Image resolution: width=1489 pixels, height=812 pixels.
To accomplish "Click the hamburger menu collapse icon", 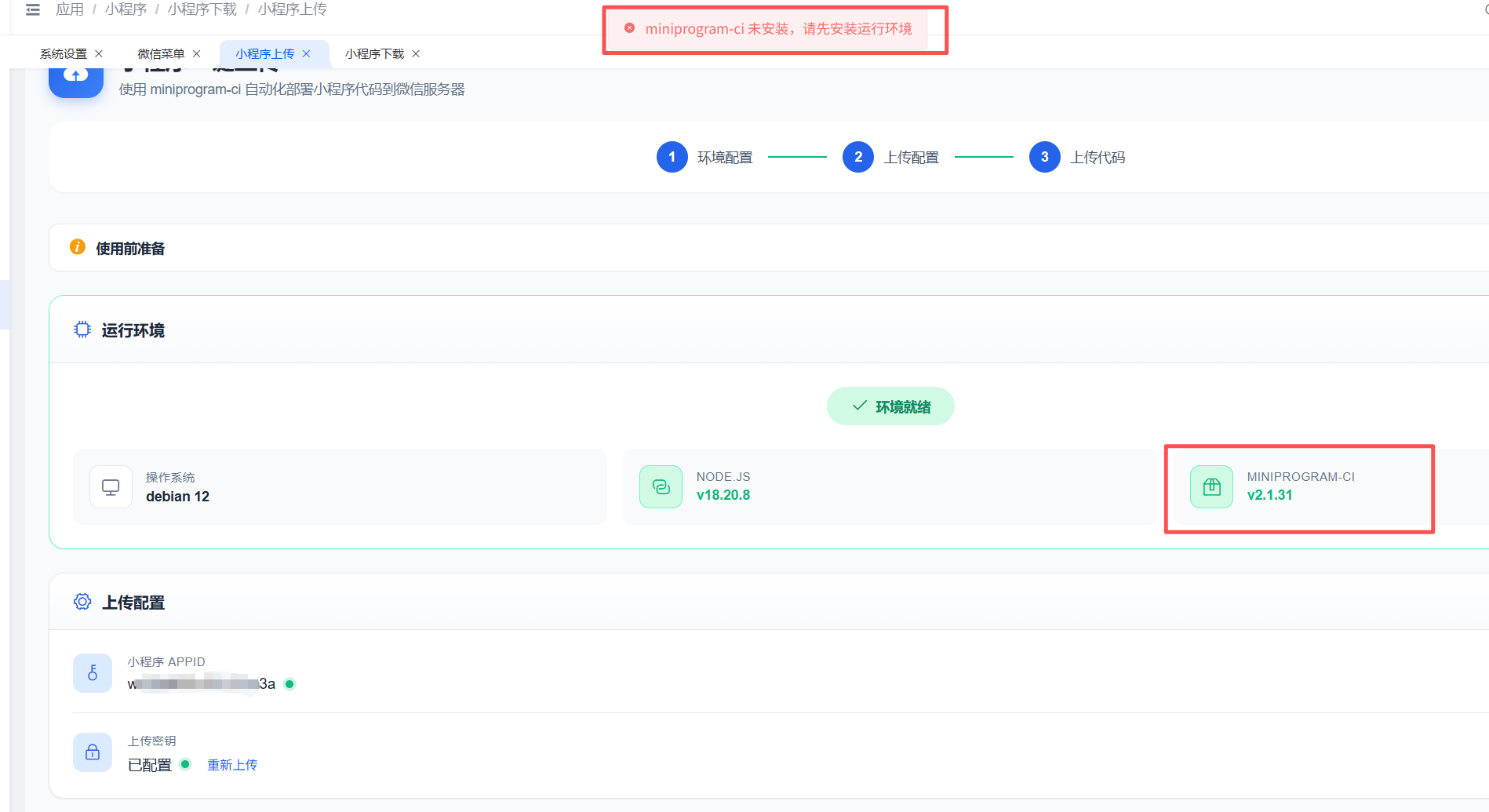I will [32, 9].
